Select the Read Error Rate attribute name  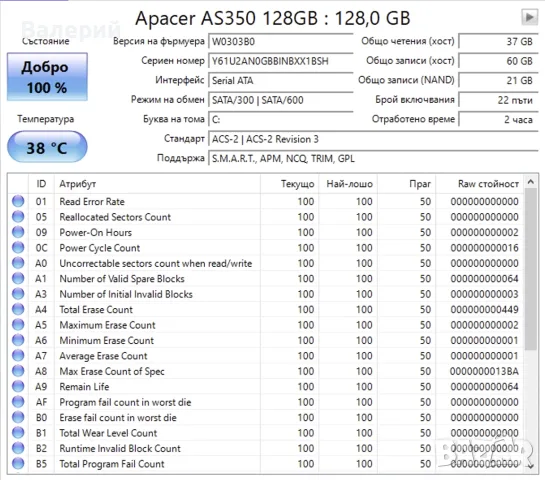[x=92, y=202]
